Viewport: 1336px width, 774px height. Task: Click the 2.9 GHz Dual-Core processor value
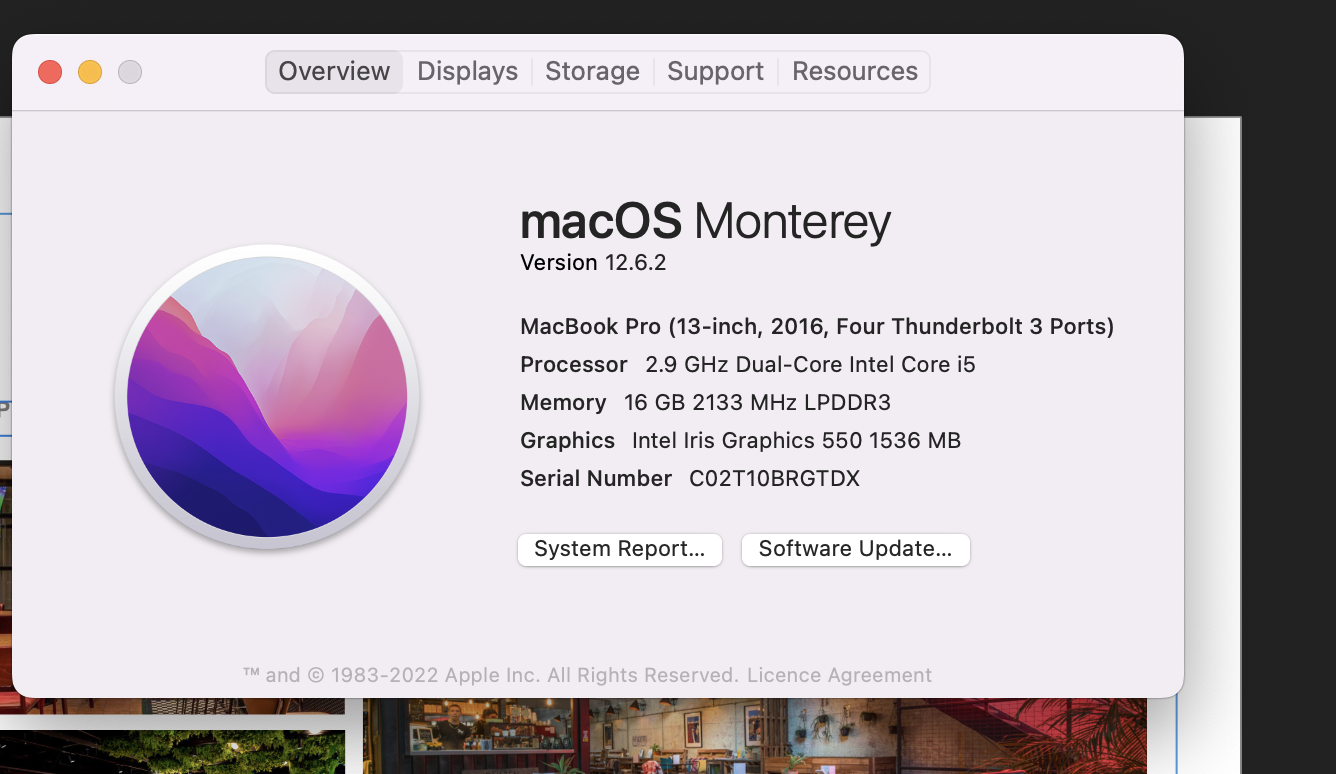click(x=810, y=365)
